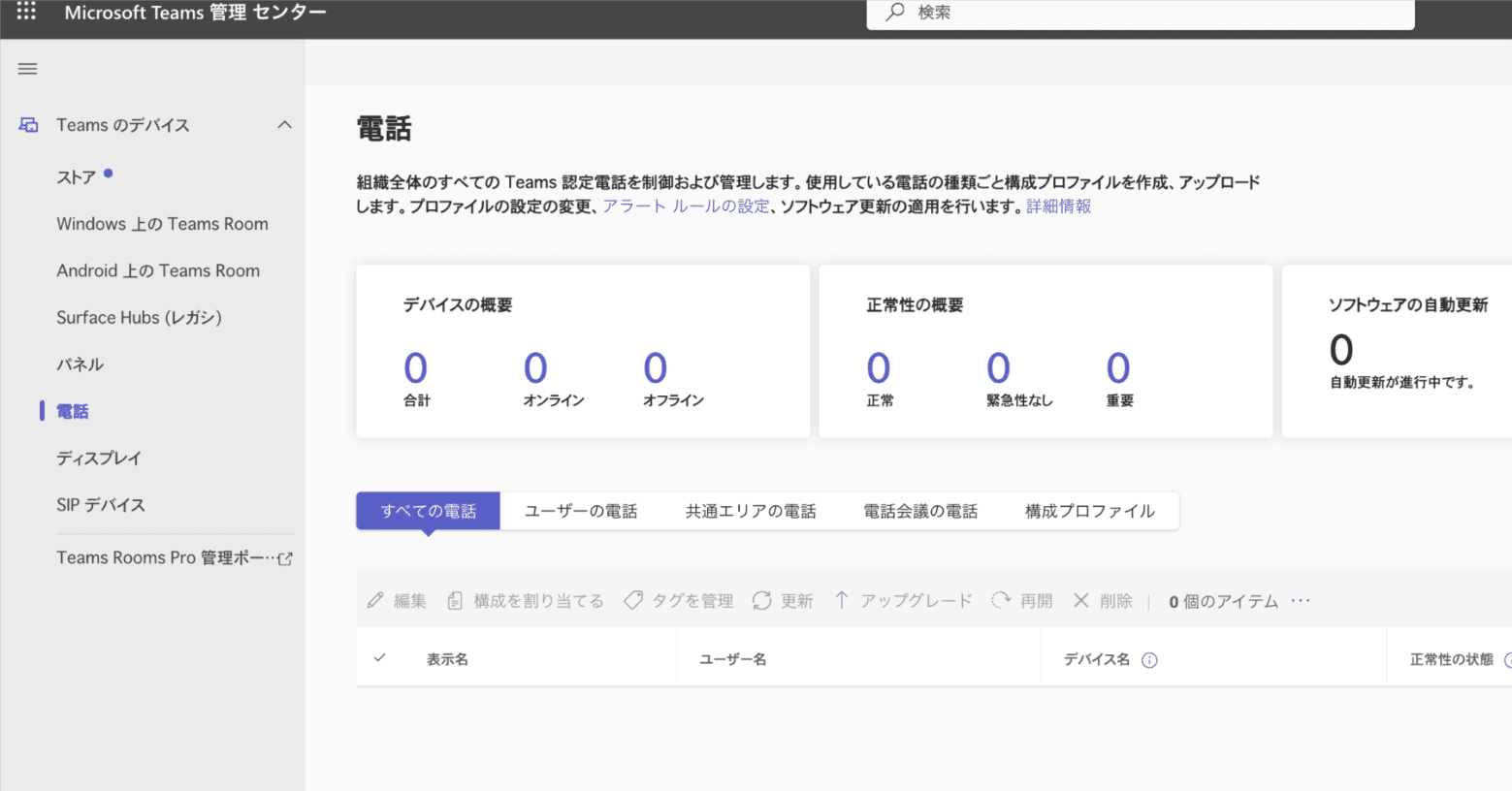Open external link for Teams Rooms Pro 管理ポータル
Image resolution: width=1512 pixels, height=791 pixels.
coord(284,556)
